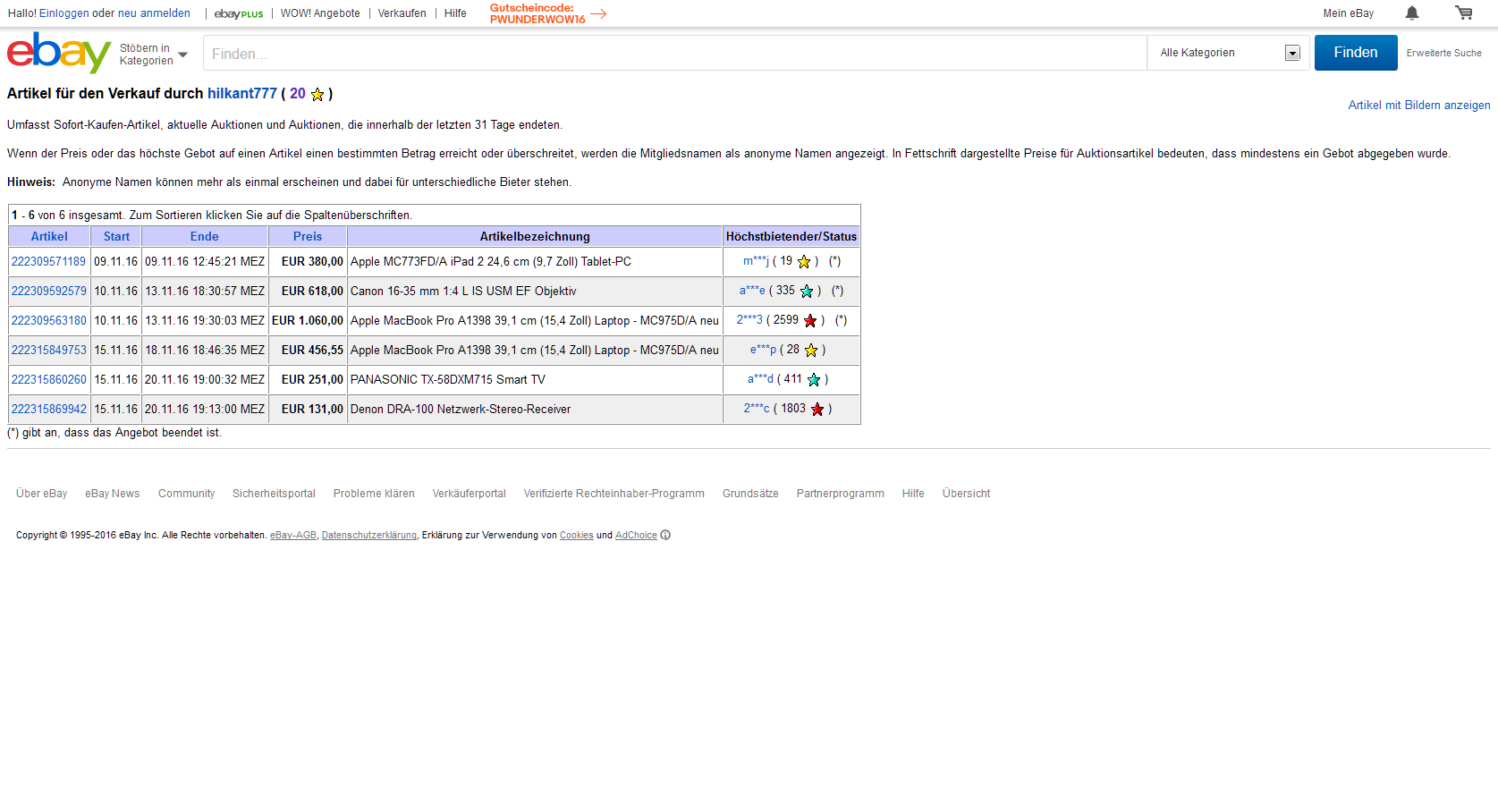This screenshot has width=1498, height=812.
Task: Click the AdChoice info icon
Action: point(665,535)
